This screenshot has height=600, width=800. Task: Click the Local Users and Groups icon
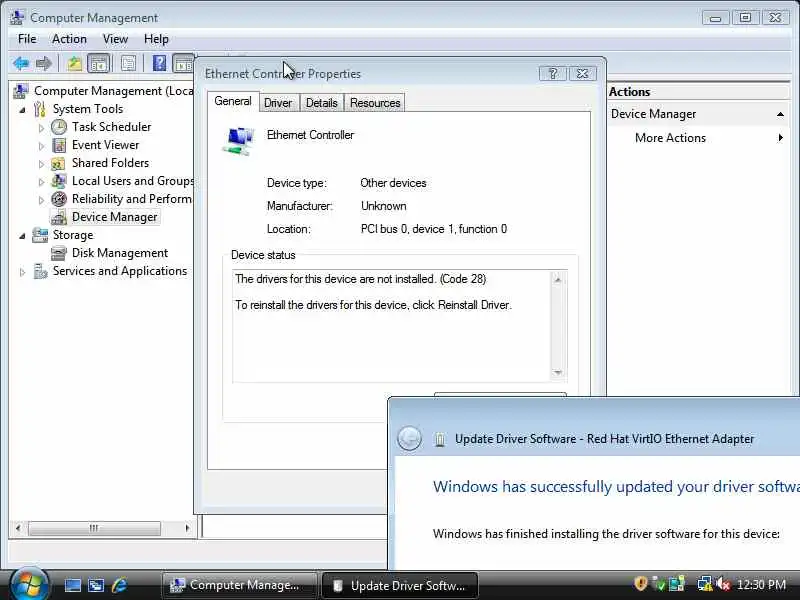(x=59, y=181)
